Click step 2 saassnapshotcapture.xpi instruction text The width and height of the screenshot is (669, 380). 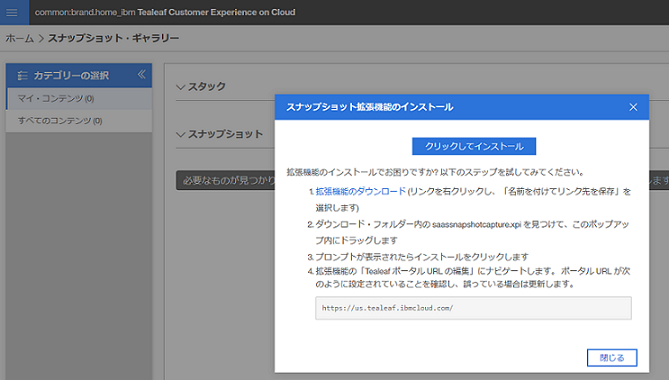(x=472, y=232)
